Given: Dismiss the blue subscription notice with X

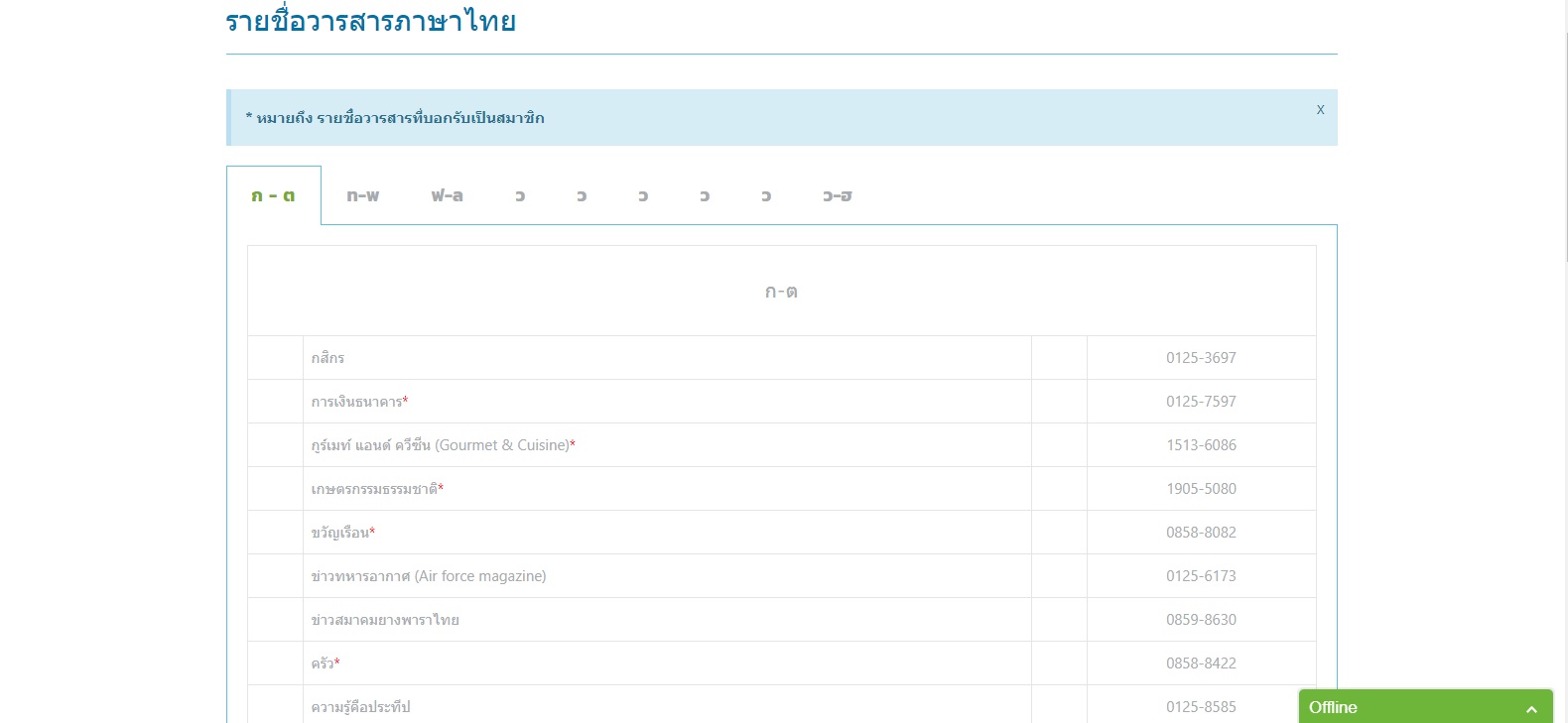Looking at the screenshot, I should (1320, 110).
